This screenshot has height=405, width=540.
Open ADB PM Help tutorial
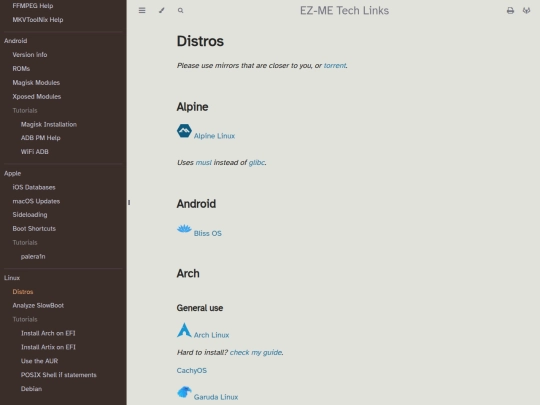(x=41, y=138)
